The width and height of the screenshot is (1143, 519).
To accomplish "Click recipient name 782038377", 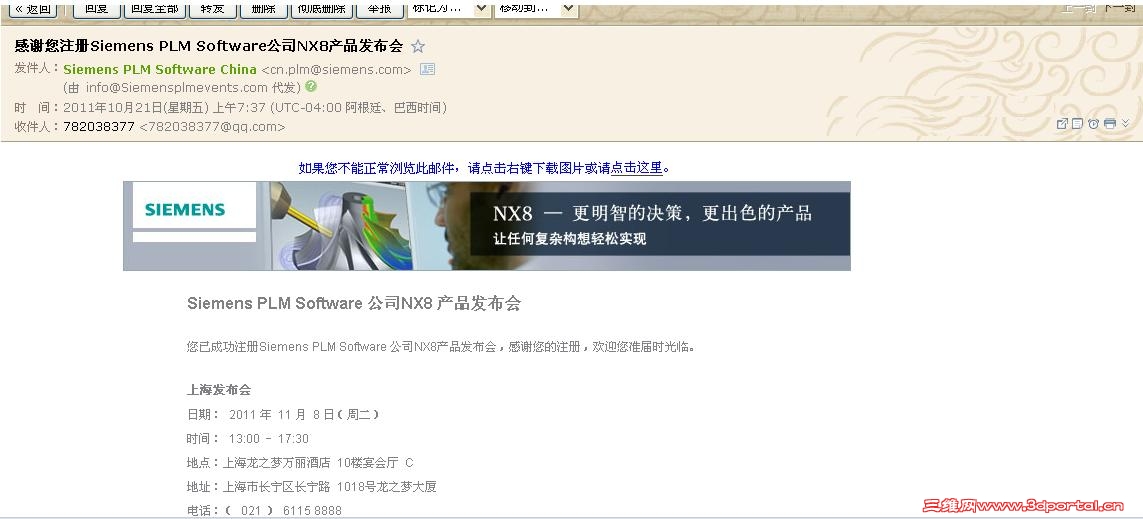I will tap(99, 126).
